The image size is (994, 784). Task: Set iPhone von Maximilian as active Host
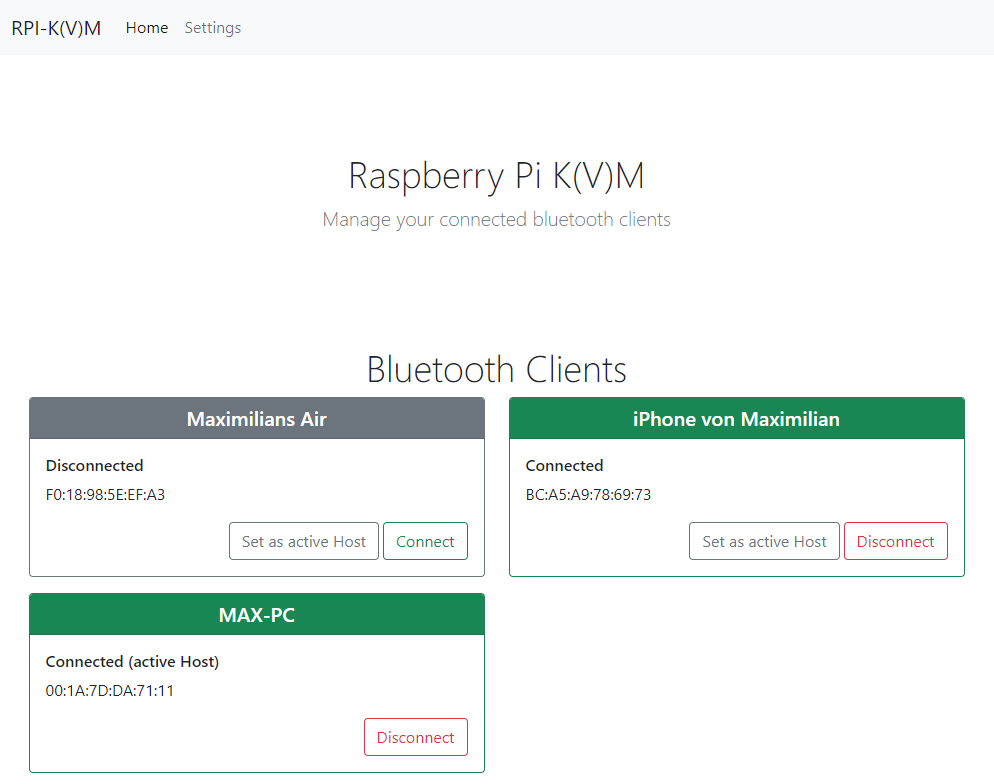(764, 541)
